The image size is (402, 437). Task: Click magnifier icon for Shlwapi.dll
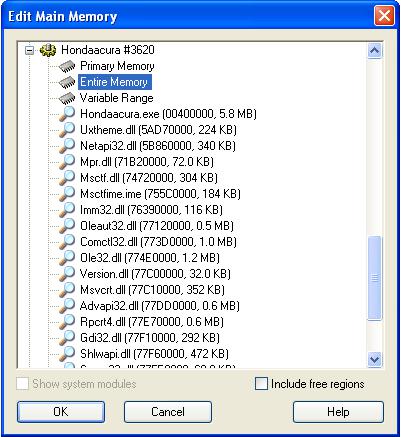(x=67, y=354)
